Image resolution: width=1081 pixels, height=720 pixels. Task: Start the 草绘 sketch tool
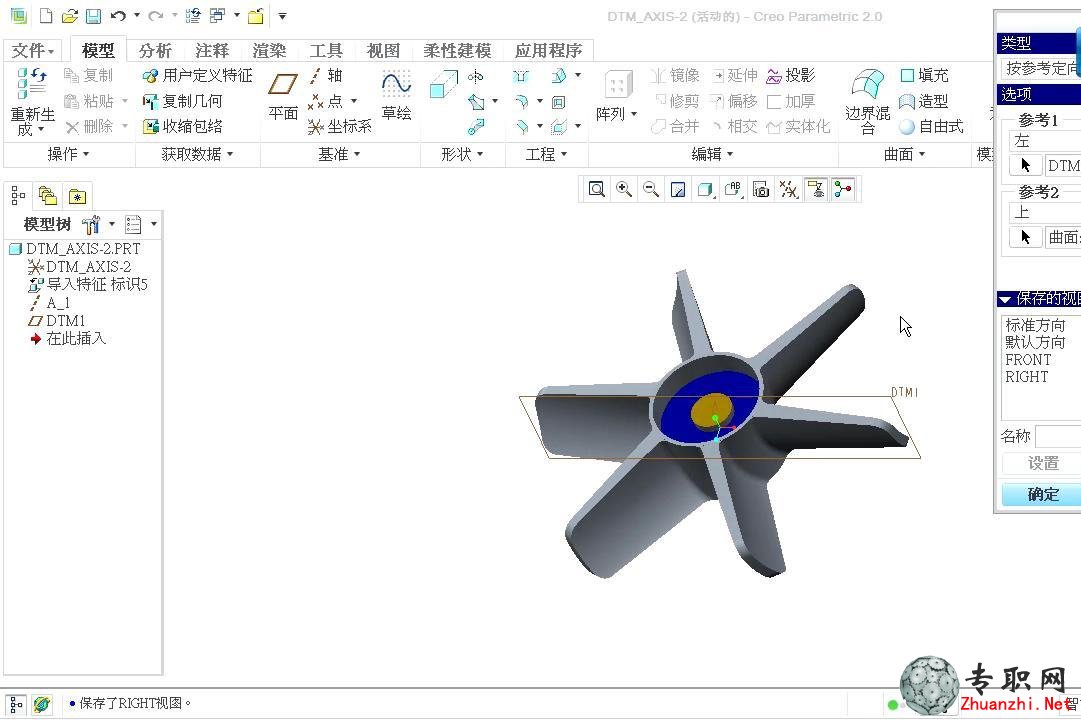pyautogui.click(x=396, y=95)
